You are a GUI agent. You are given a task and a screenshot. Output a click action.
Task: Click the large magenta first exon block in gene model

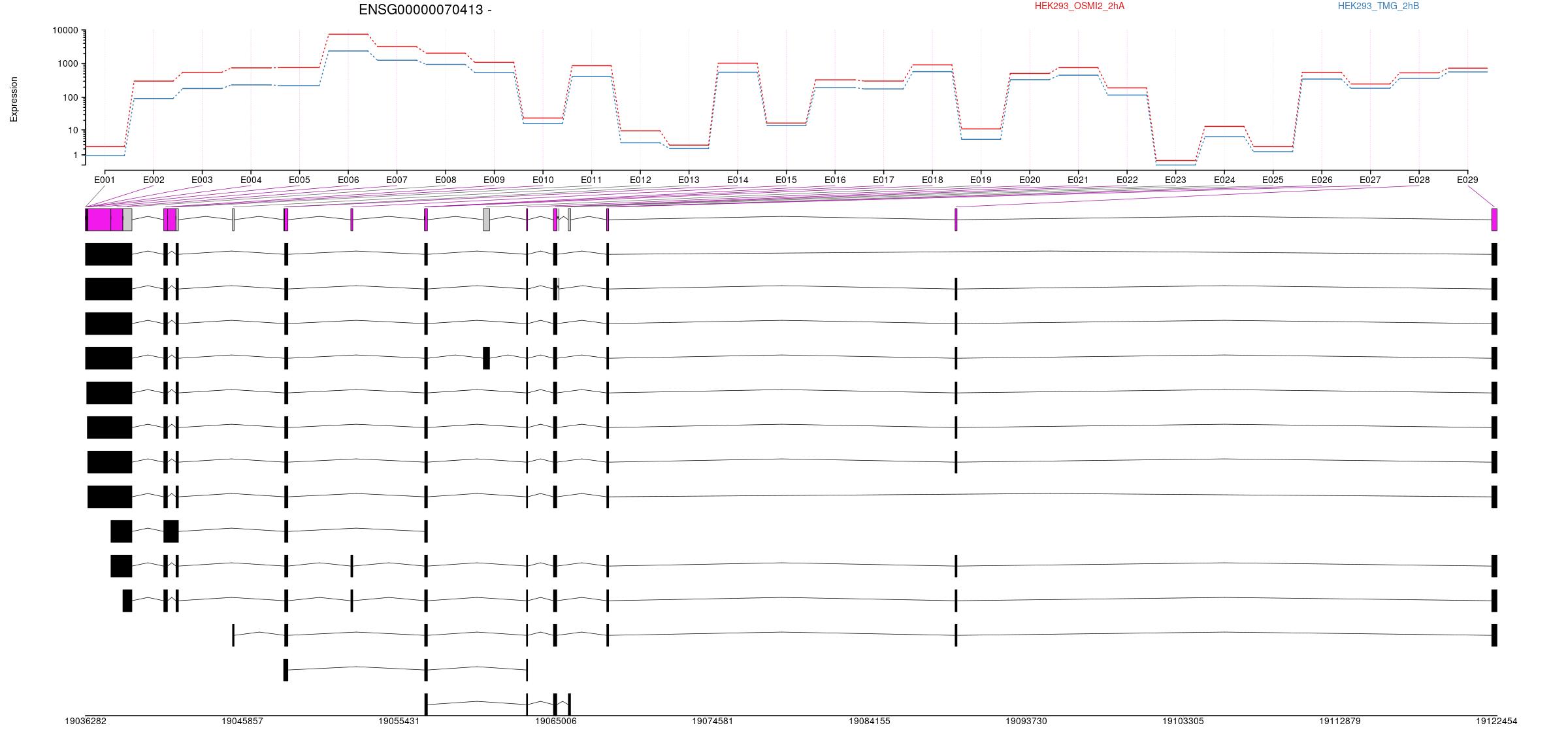pos(99,220)
